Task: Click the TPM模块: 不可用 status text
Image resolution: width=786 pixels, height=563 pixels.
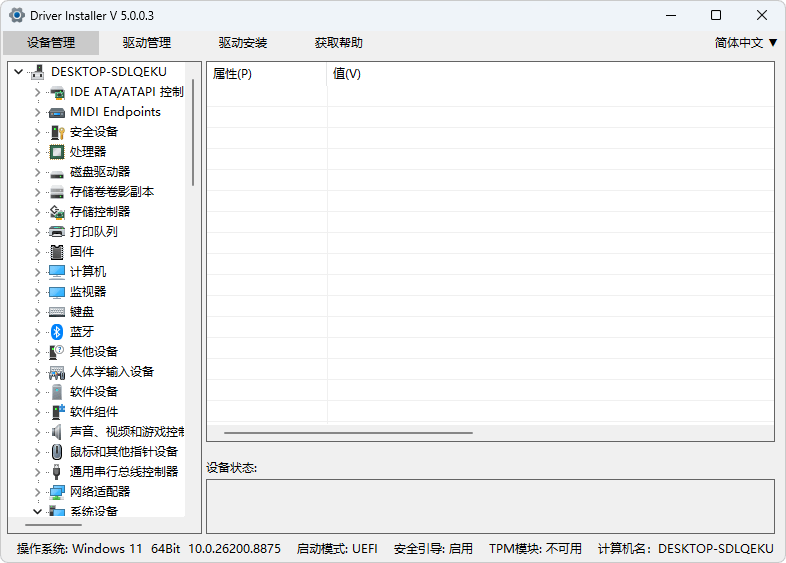Action: 535,549
